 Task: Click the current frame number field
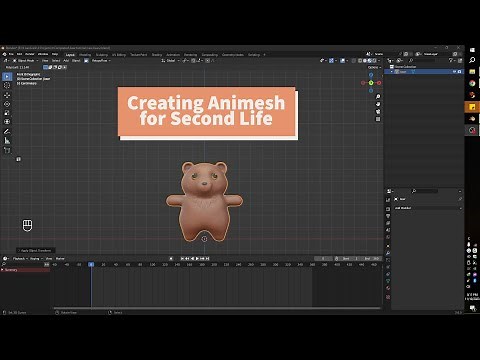coord(323,259)
